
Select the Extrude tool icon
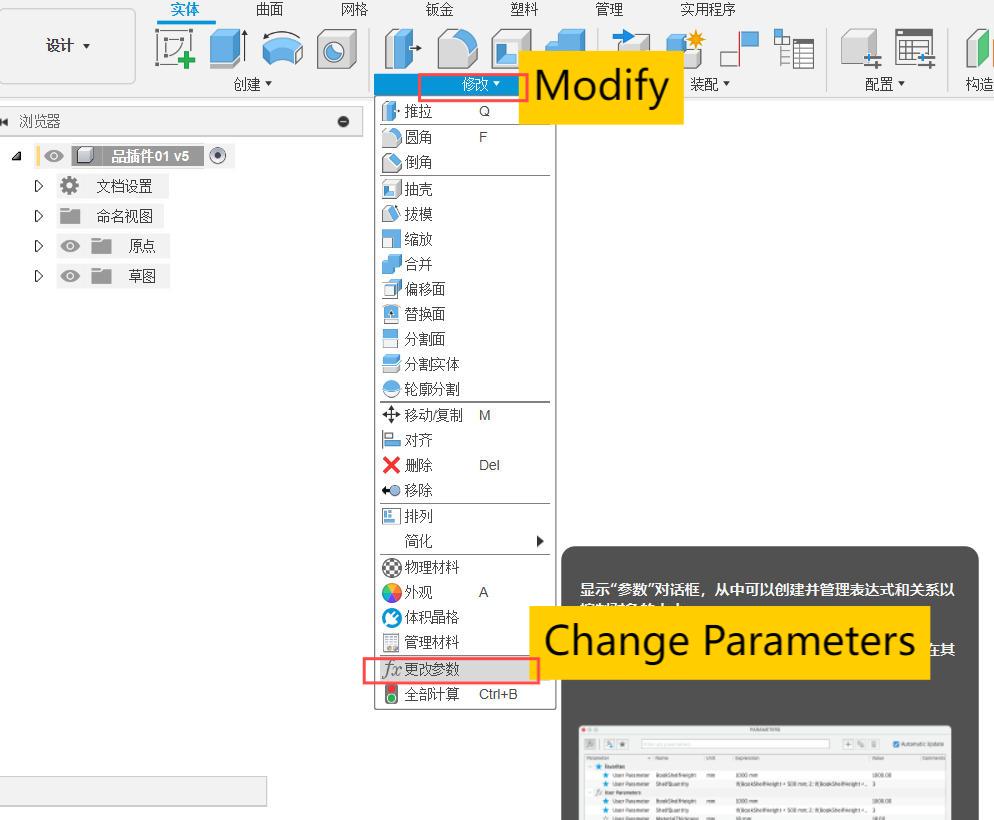click(x=228, y=48)
